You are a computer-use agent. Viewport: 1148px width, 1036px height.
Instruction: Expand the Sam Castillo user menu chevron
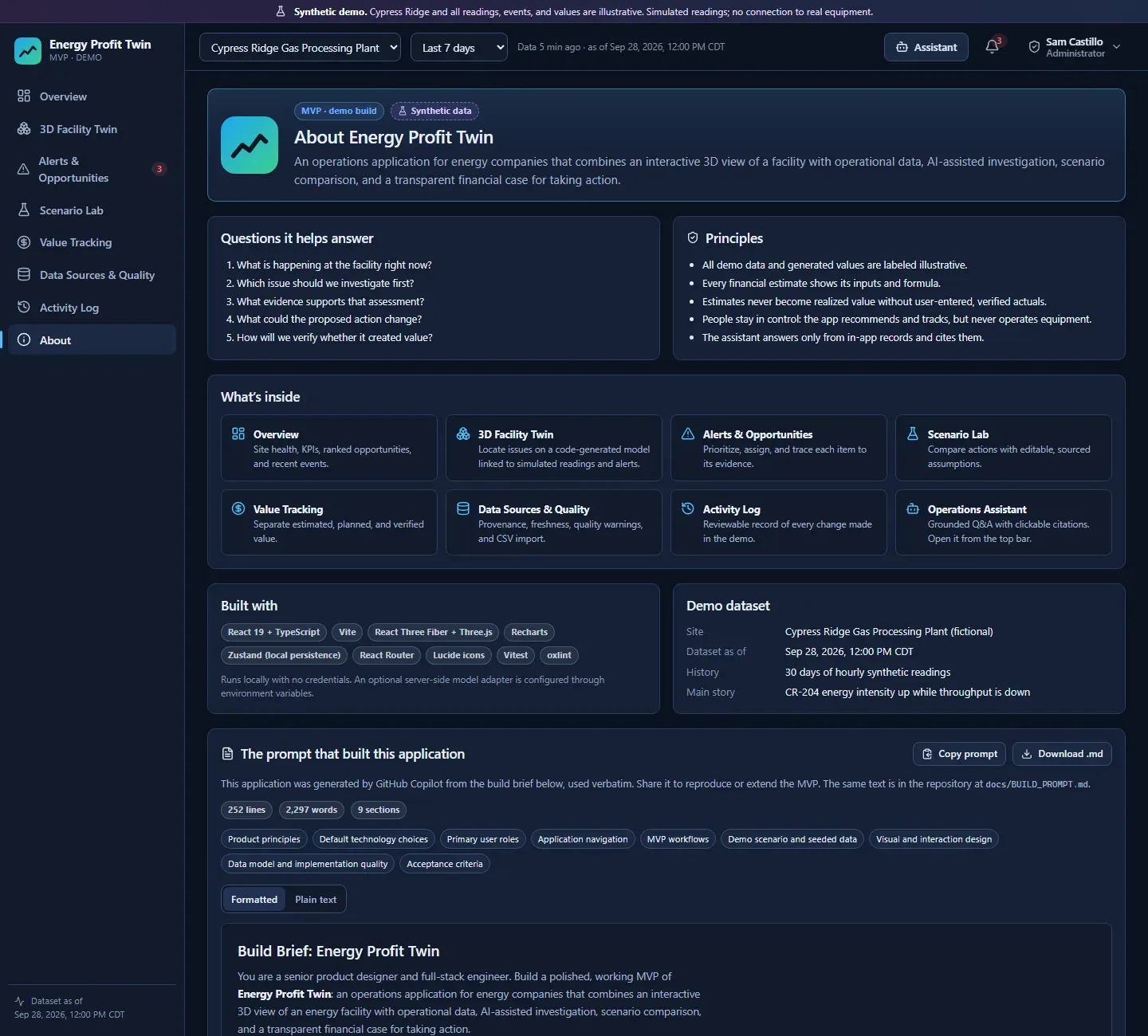pyautogui.click(x=1117, y=47)
